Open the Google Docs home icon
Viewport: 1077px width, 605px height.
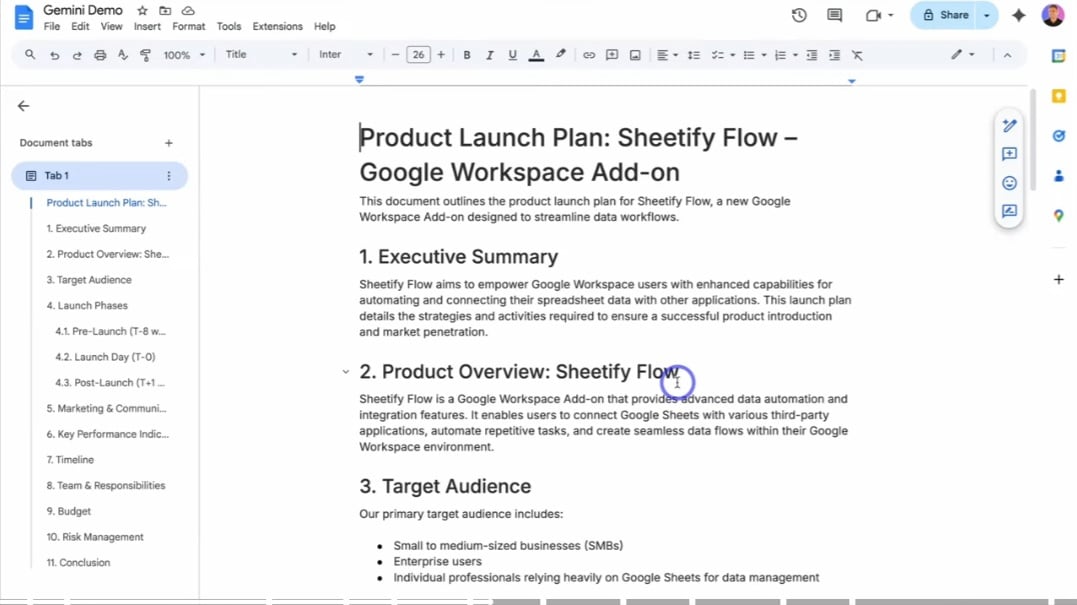pyautogui.click(x=24, y=17)
